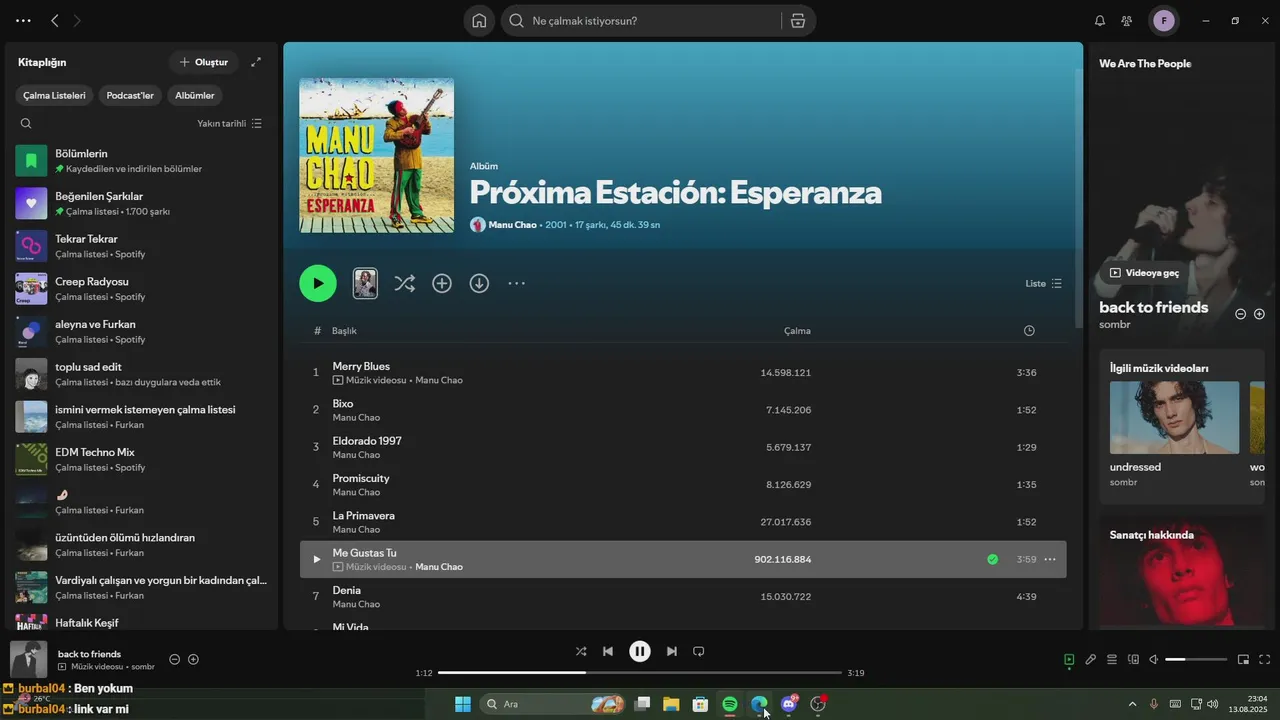Play the album with green play button
1280x720 pixels.
coord(318,283)
